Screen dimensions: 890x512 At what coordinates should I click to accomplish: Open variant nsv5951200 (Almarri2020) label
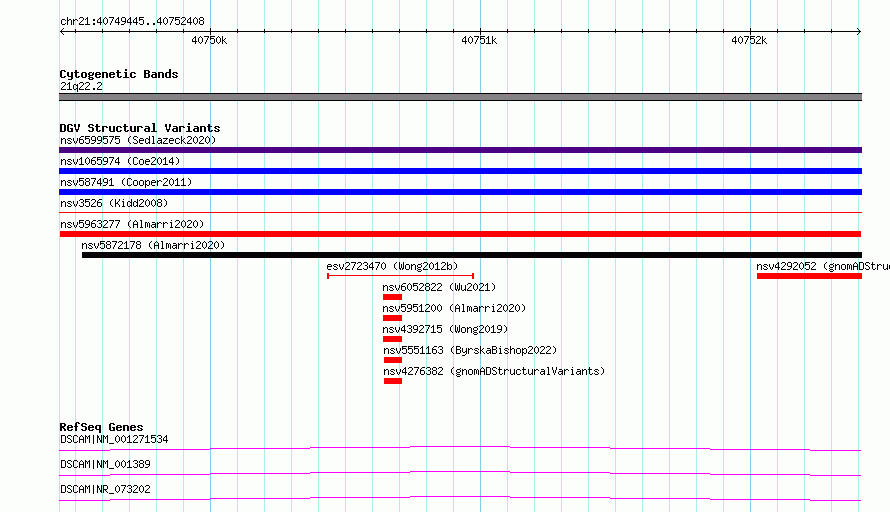coord(454,308)
